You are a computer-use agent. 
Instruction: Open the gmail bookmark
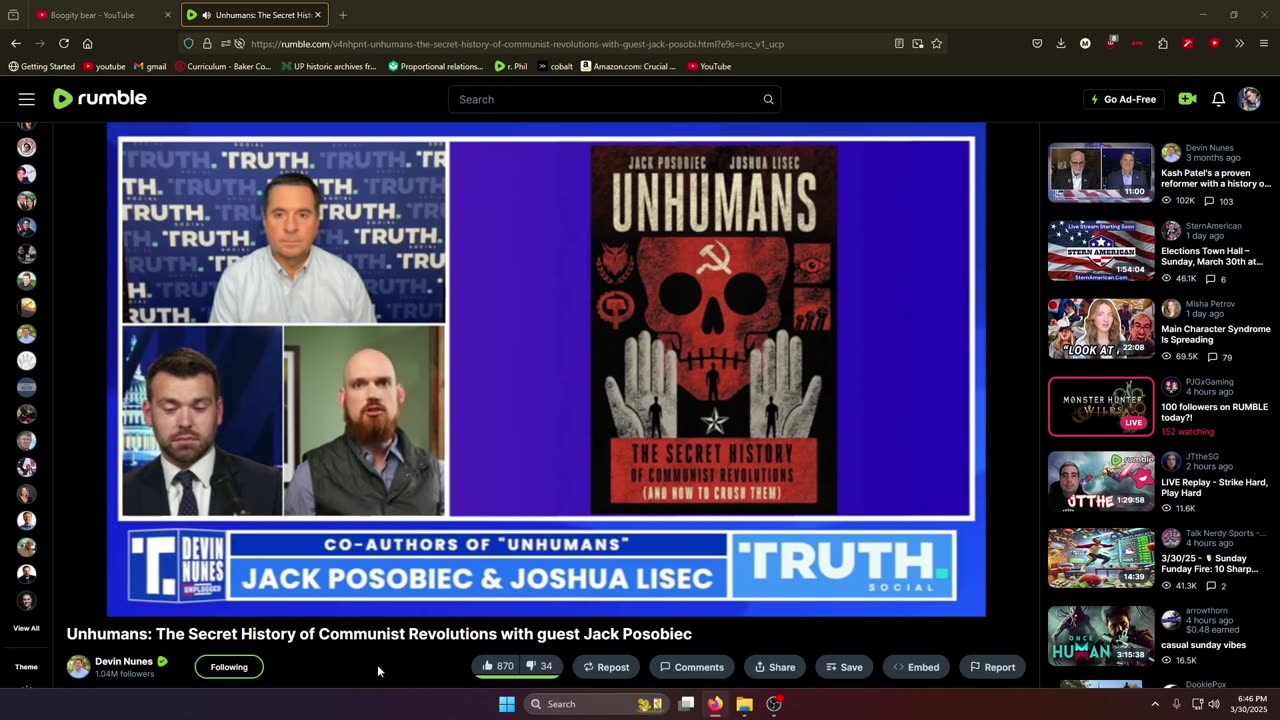point(150,66)
